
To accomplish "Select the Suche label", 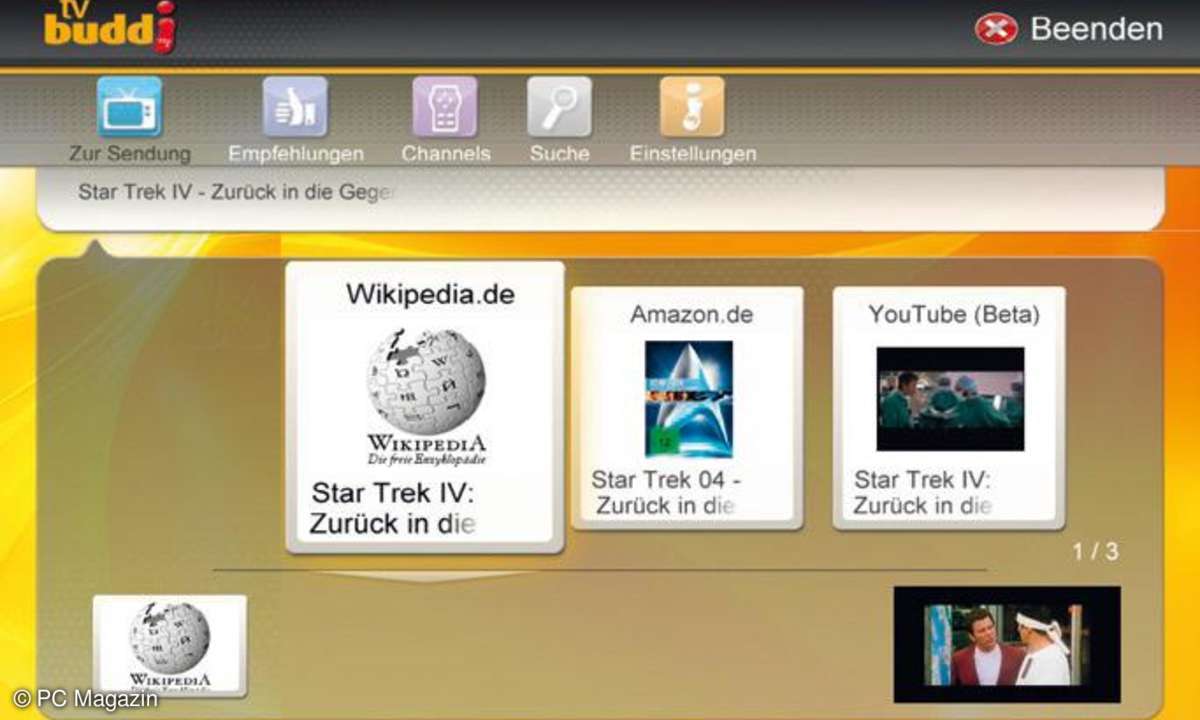I will pos(560,154).
